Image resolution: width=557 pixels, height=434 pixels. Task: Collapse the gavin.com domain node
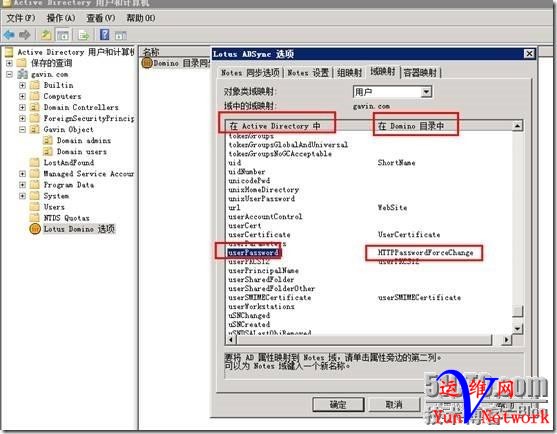click(9, 74)
